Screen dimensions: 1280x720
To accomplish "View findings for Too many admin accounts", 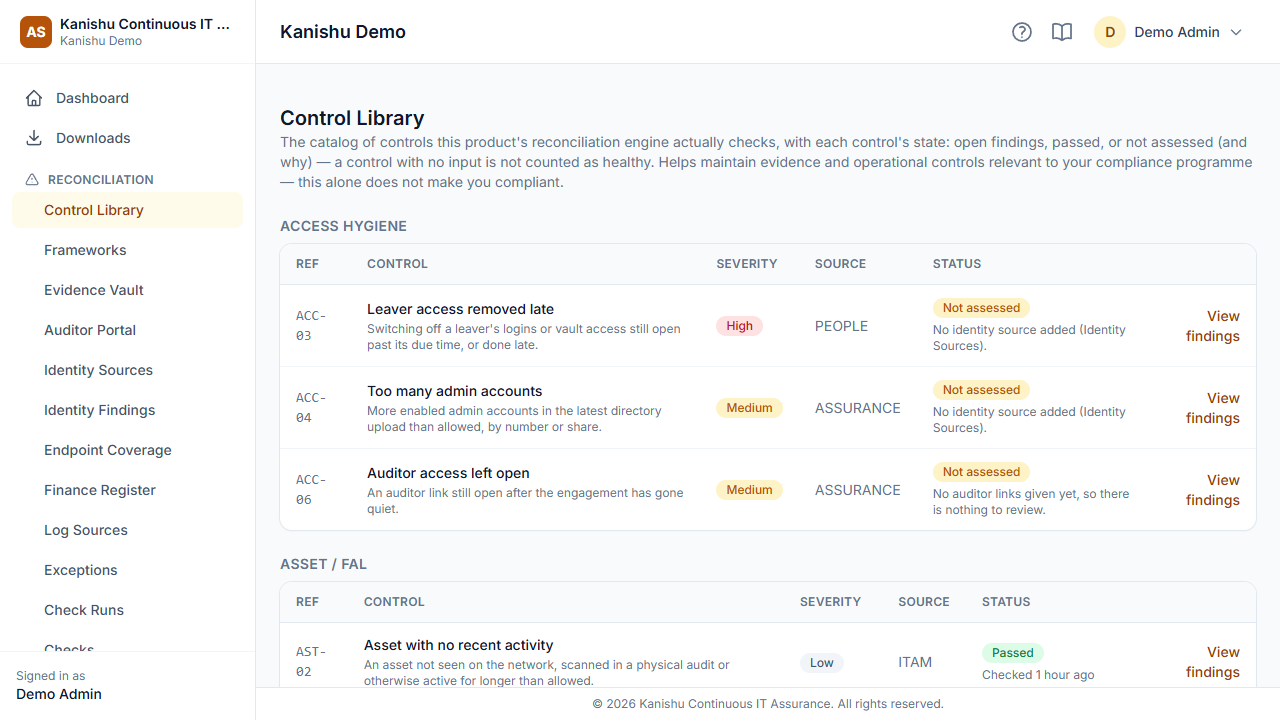I will pos(1213,408).
